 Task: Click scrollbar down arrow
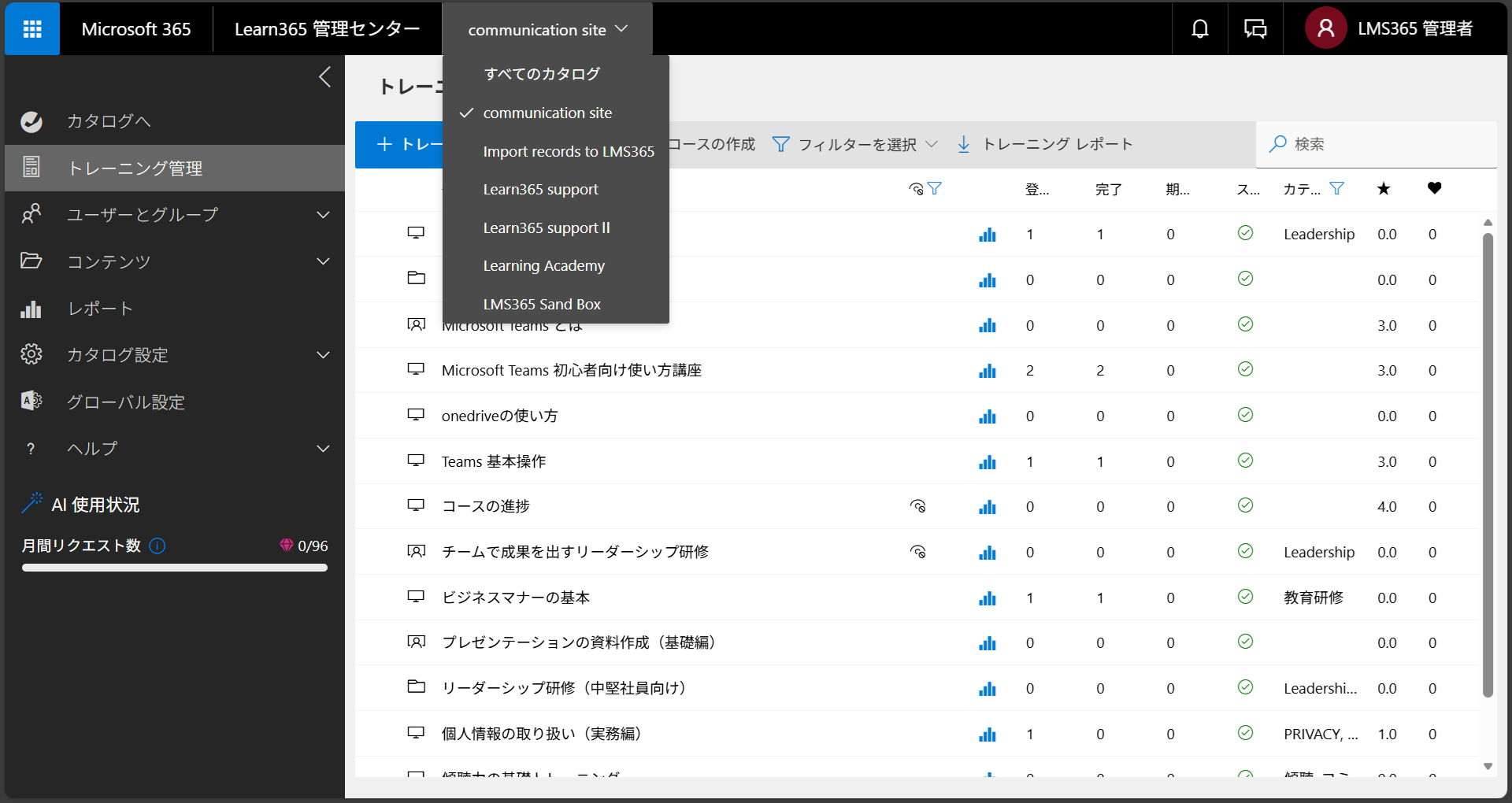[1488, 766]
